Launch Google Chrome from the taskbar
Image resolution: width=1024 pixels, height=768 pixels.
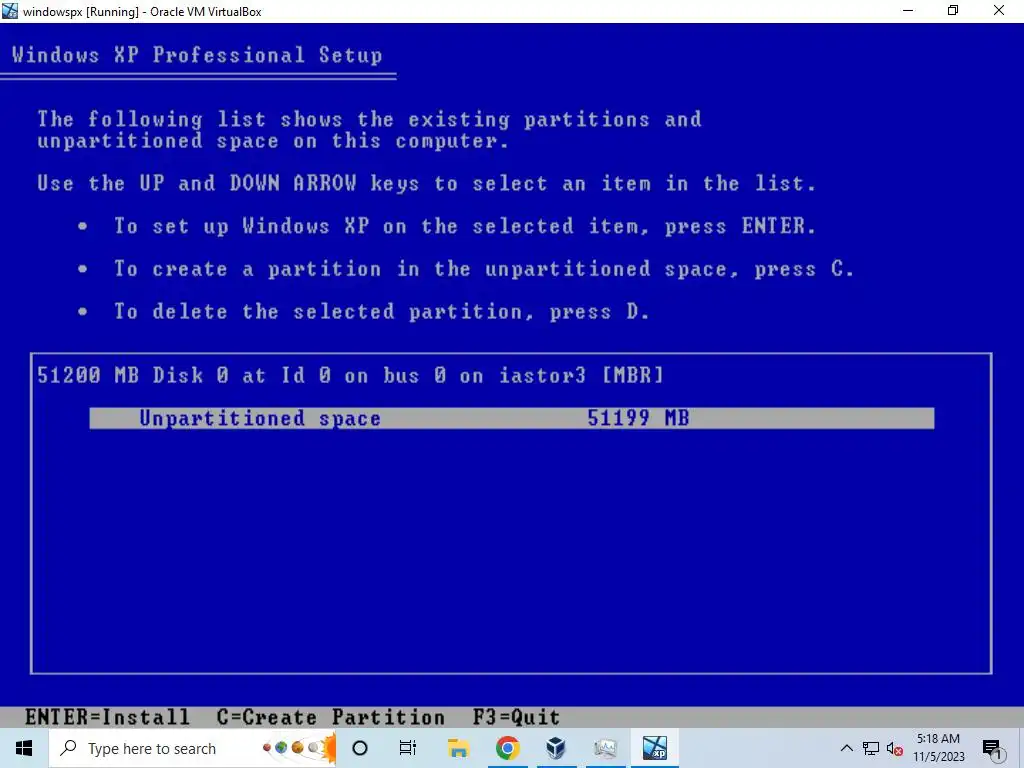[507, 748]
